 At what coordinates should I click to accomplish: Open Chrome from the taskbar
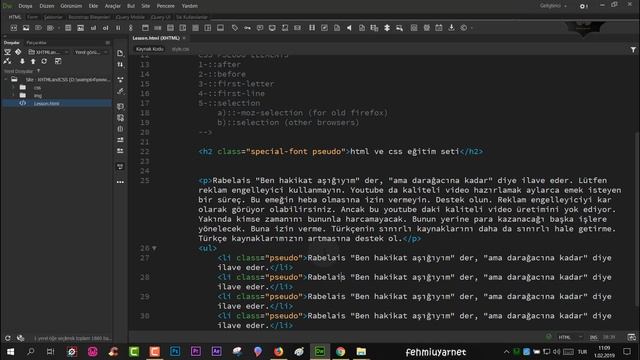tap(340, 351)
